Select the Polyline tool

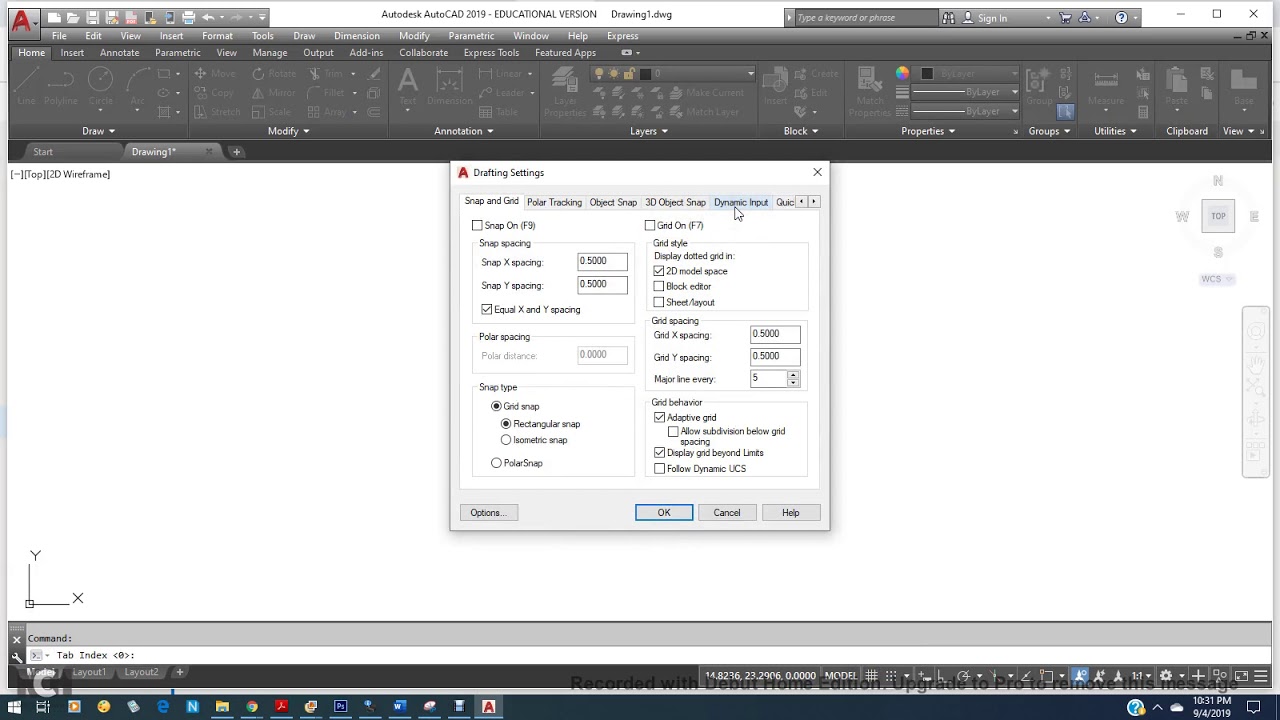coord(61,86)
